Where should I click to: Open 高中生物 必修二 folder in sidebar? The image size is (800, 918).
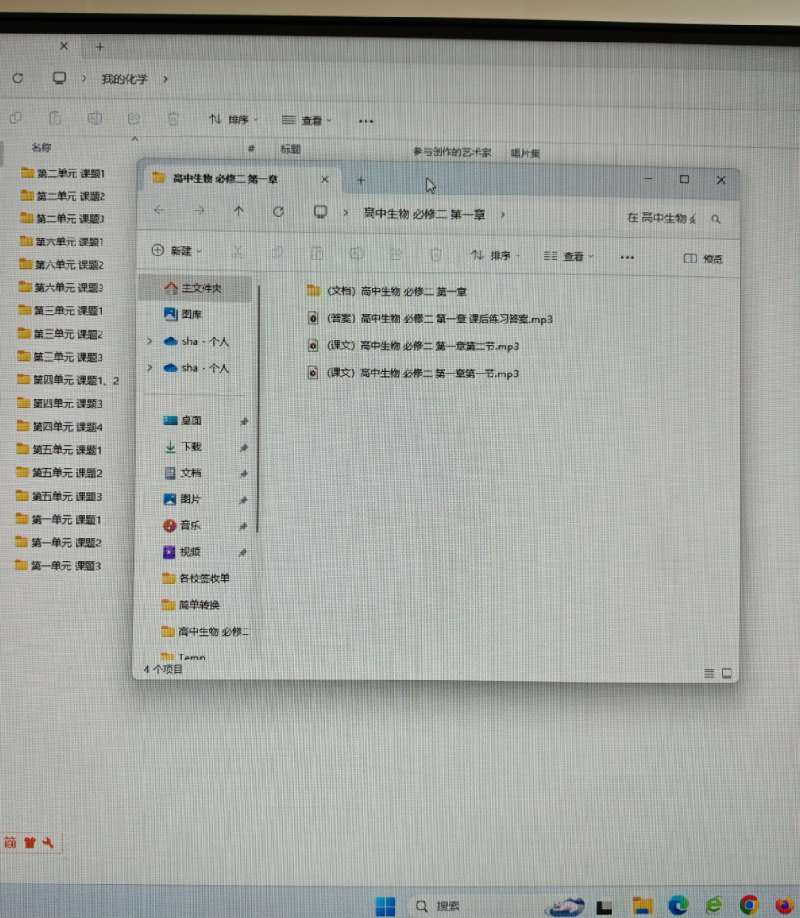pyautogui.click(x=204, y=631)
